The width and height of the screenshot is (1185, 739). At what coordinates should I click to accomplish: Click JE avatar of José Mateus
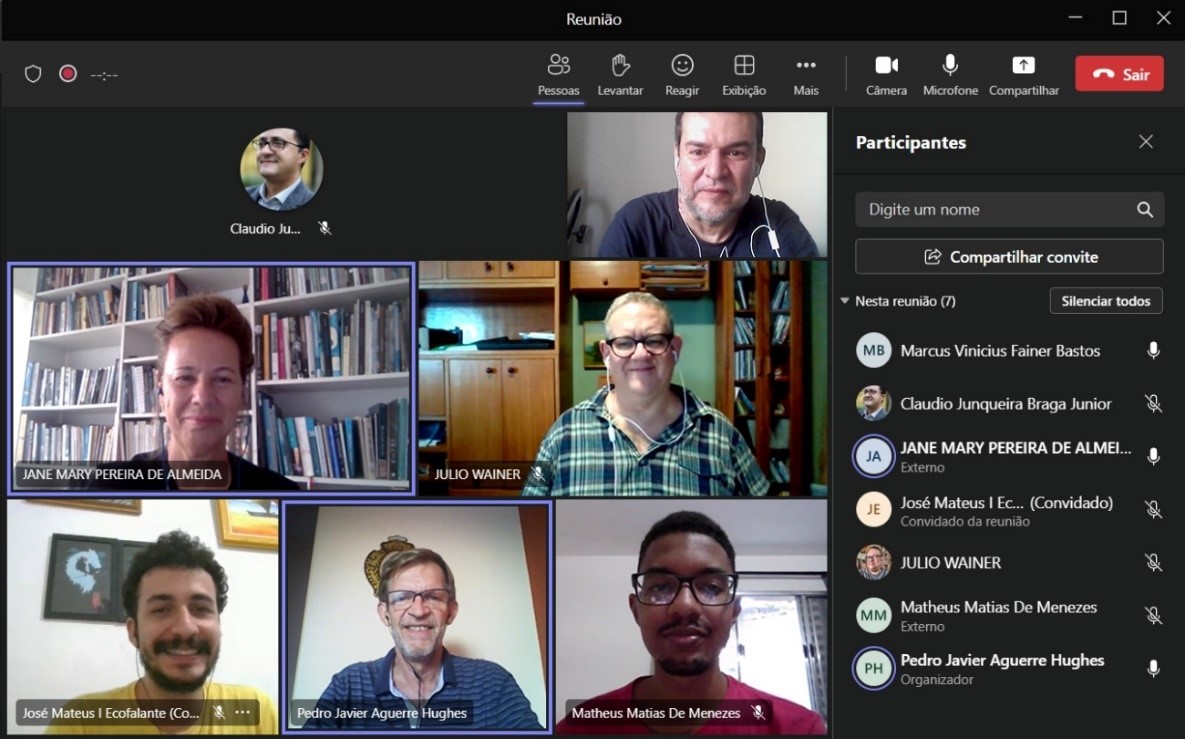click(873, 510)
